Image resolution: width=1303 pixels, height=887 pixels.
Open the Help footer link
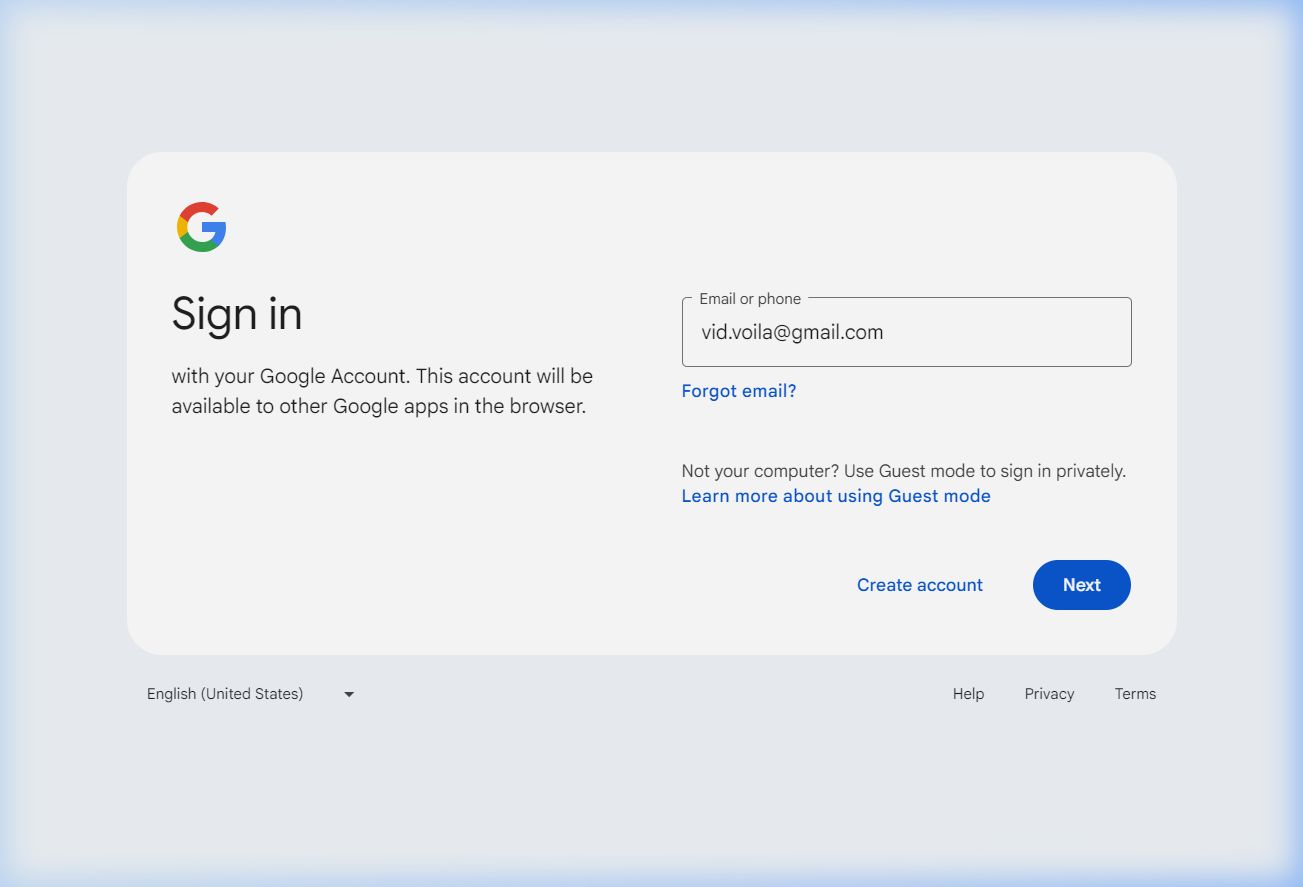pos(968,694)
